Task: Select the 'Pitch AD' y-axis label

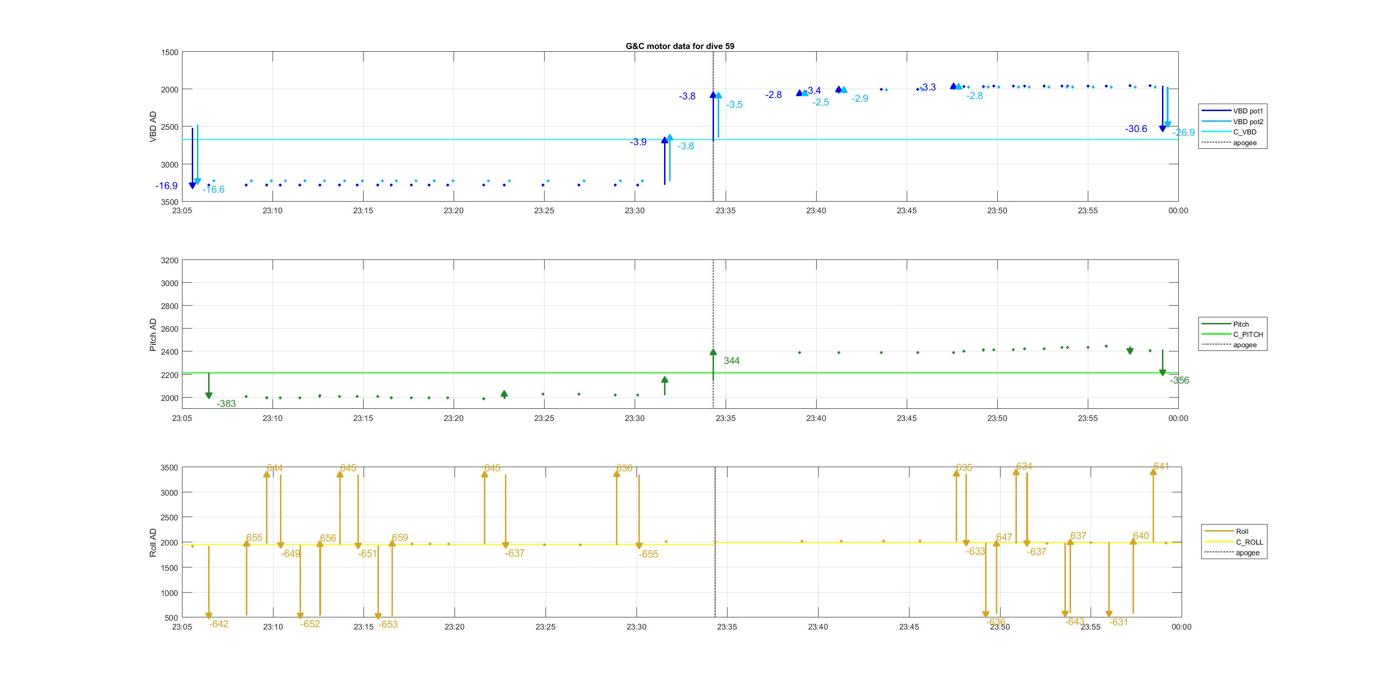Action: point(153,334)
